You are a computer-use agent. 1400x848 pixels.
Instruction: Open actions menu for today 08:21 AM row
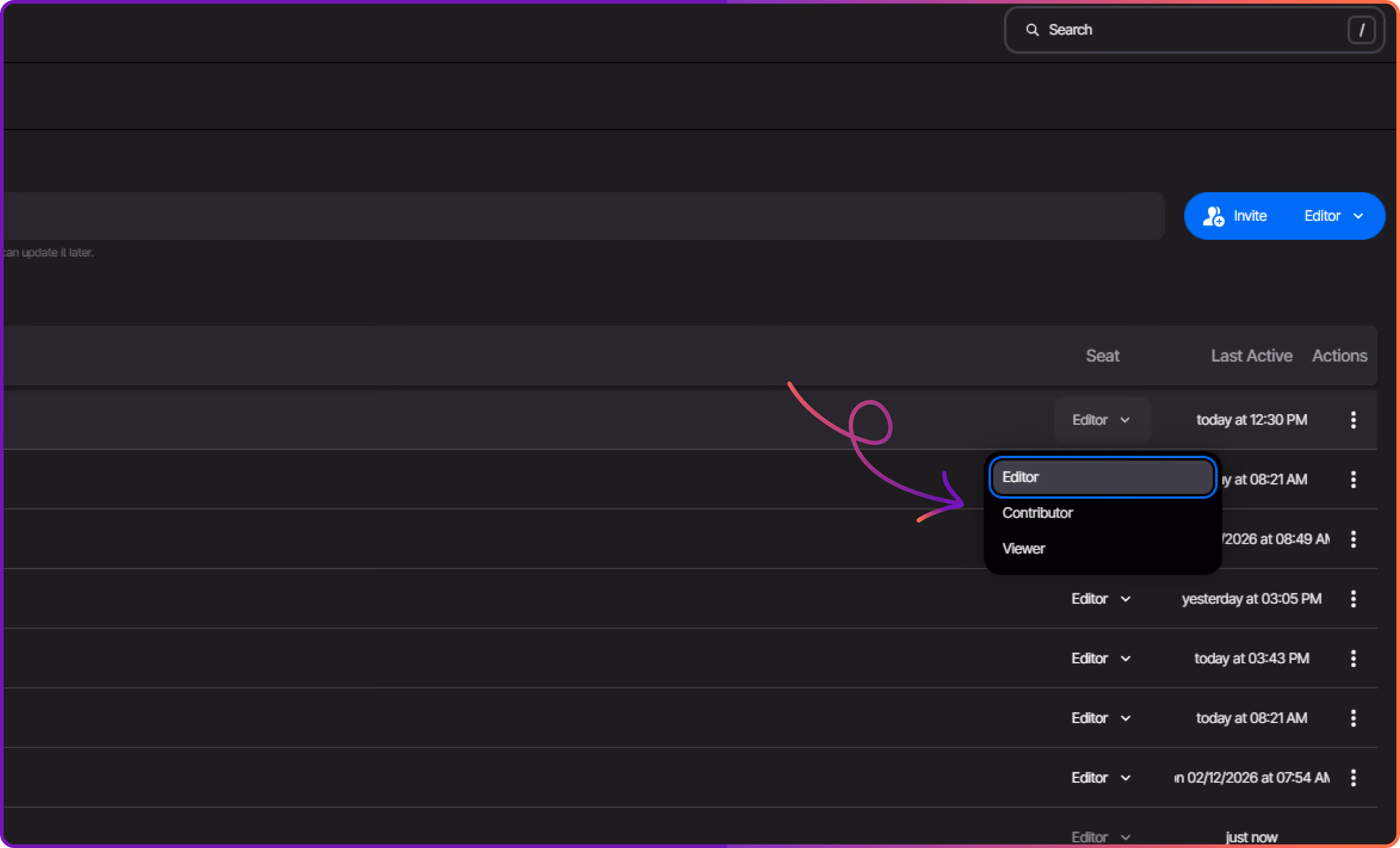click(x=1353, y=719)
